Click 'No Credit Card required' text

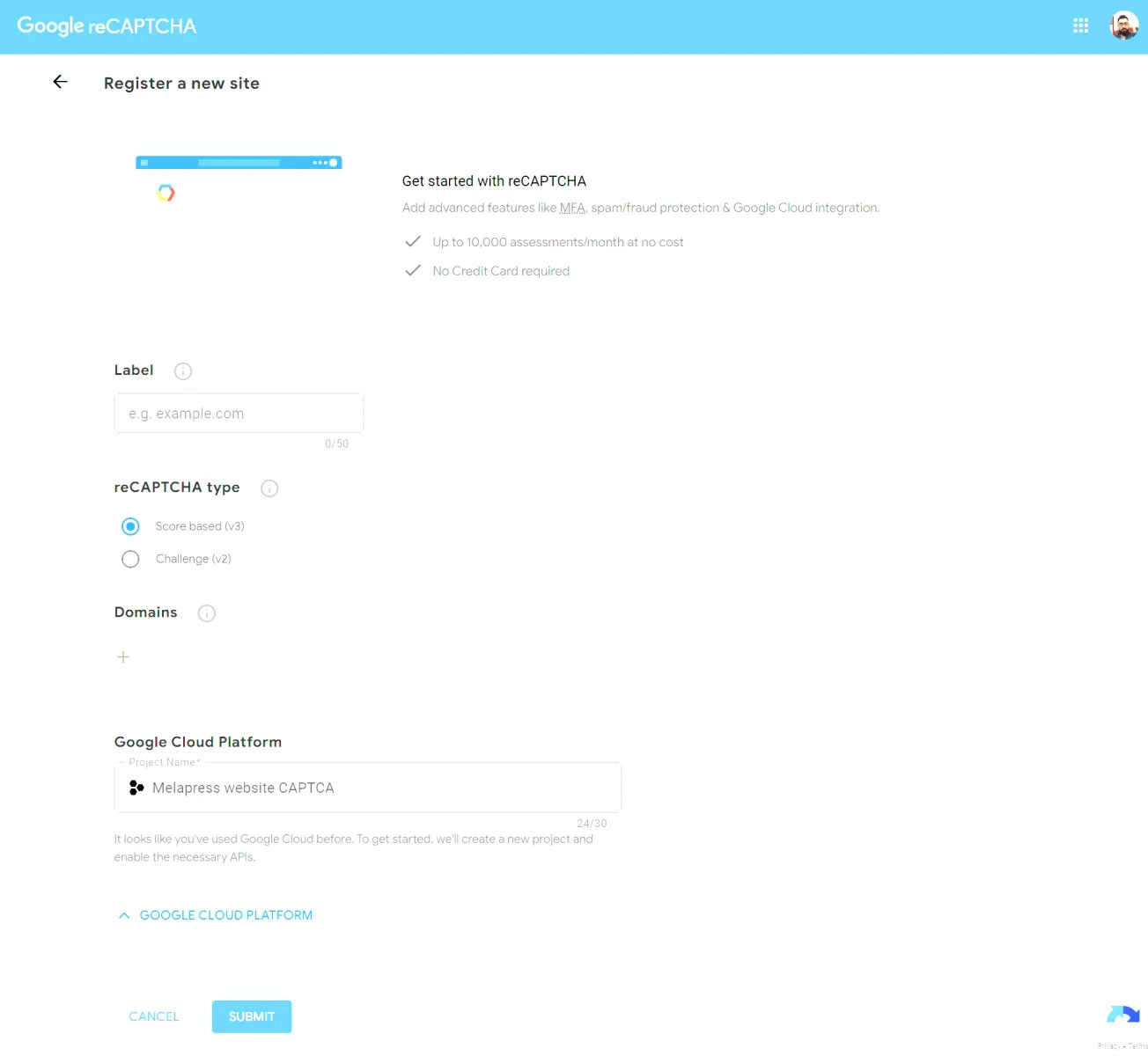click(501, 271)
